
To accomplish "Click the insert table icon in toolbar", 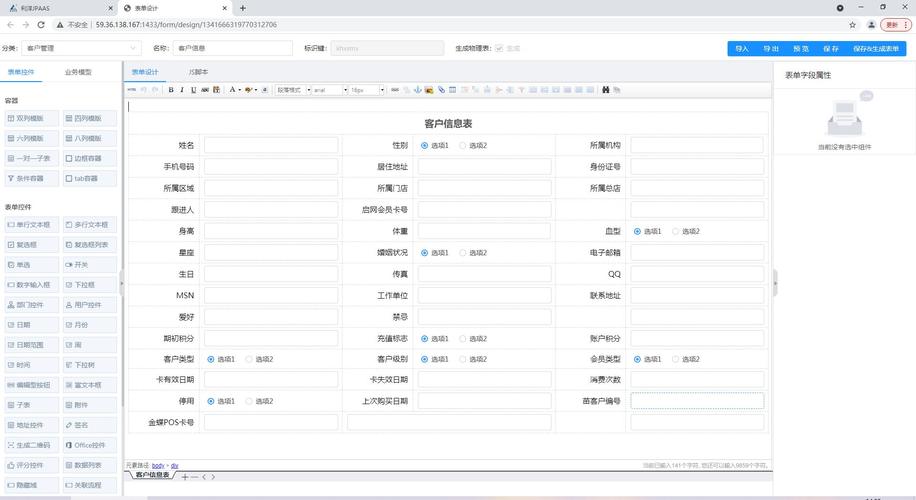I will (x=452, y=89).
